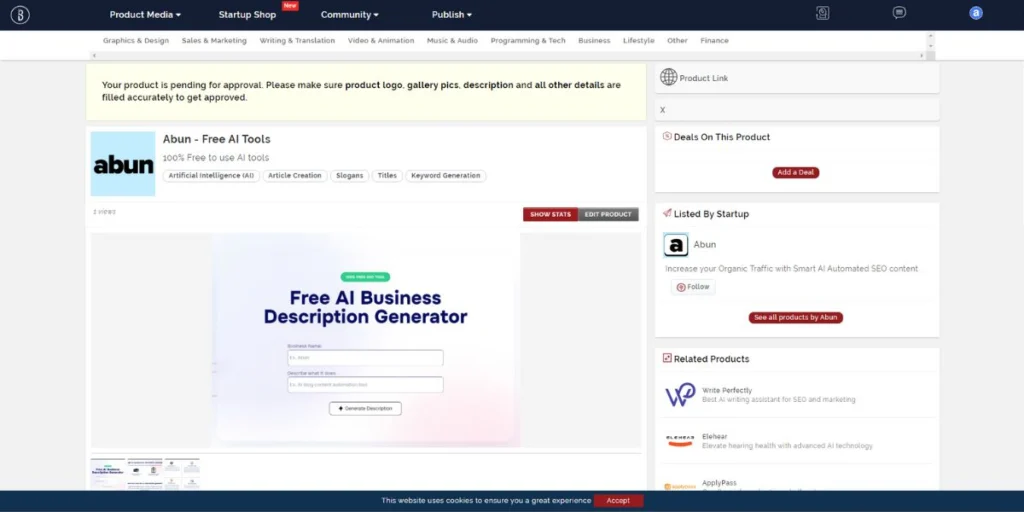Viewport: 1024px width, 512px height.
Task: Select the Lifestyle category
Action: tap(639, 40)
